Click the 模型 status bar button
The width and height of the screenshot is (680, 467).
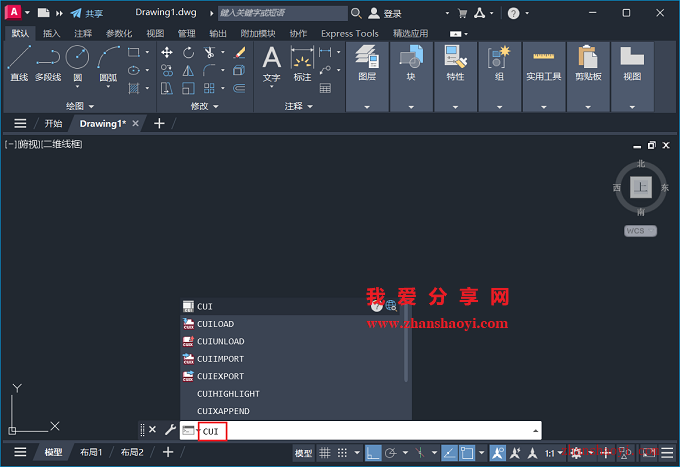pos(303,453)
